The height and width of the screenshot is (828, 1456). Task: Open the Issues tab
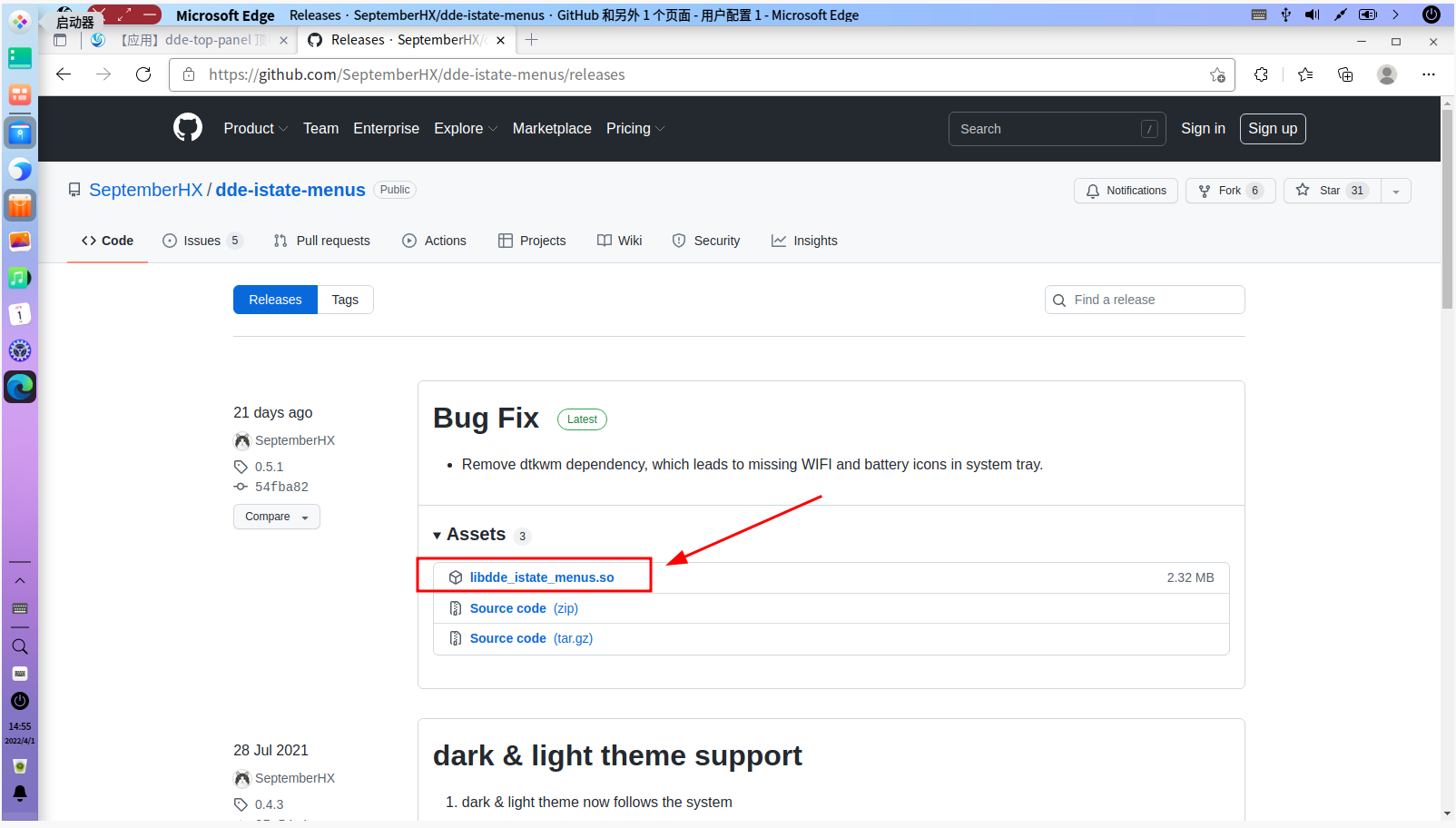(x=202, y=241)
